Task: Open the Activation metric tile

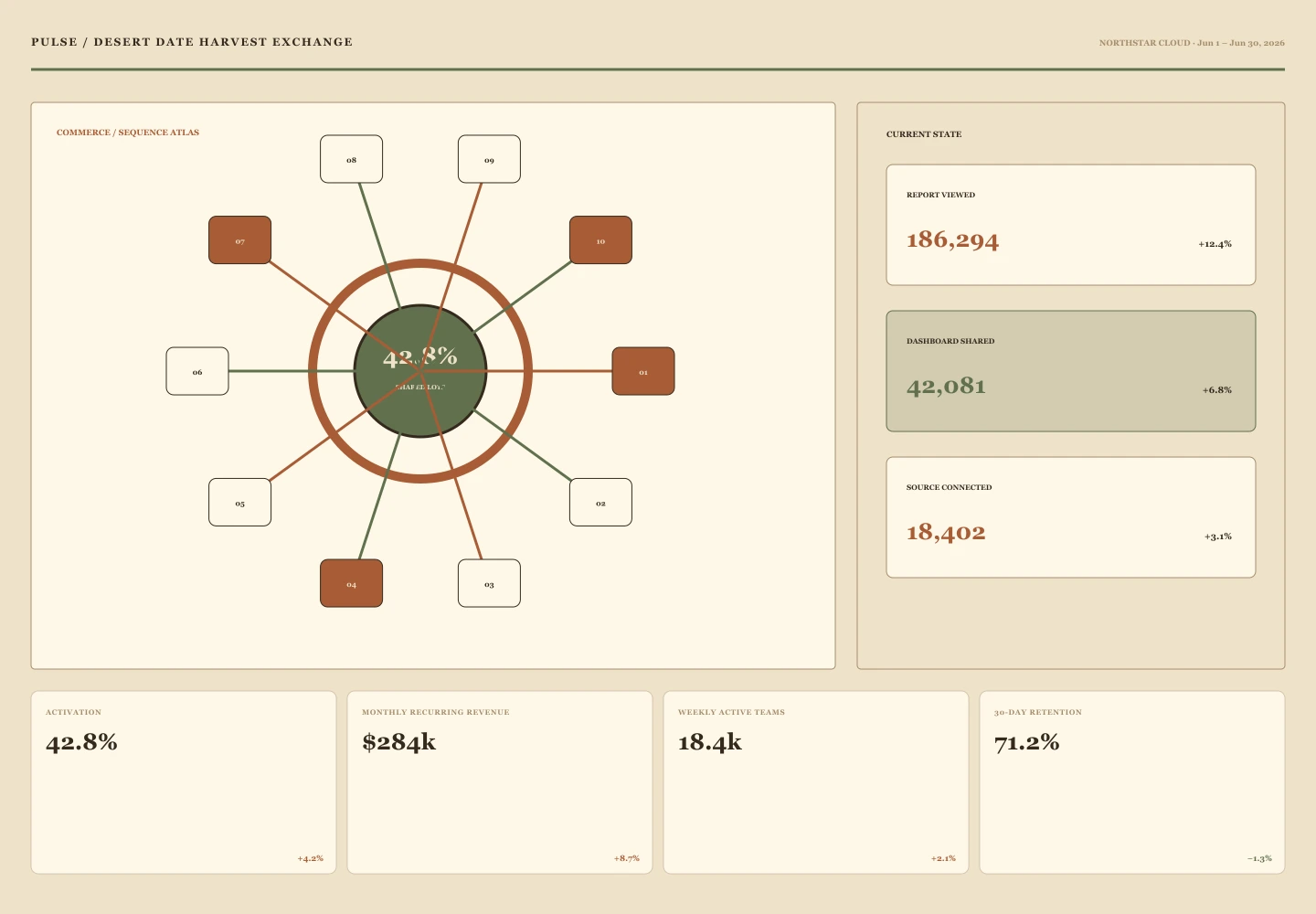Action: click(x=184, y=782)
